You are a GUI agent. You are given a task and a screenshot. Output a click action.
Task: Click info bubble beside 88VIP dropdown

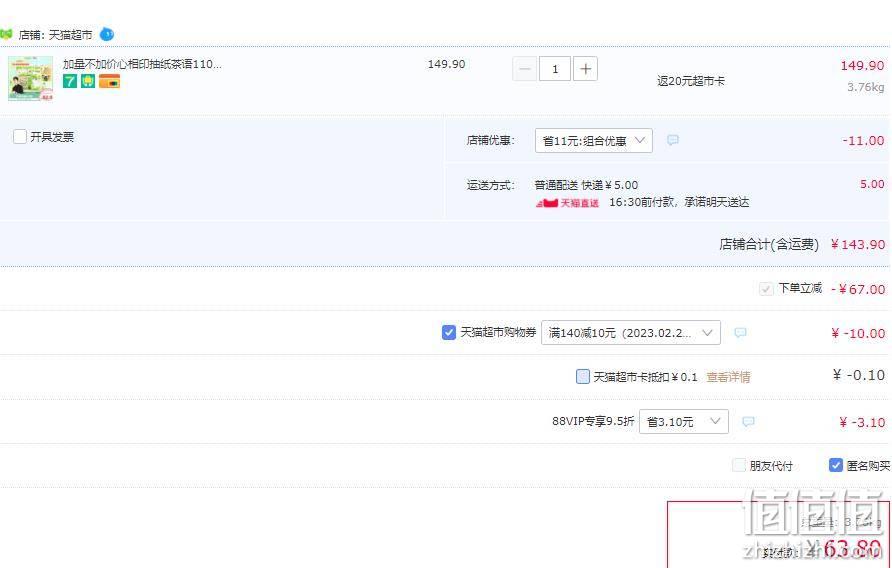point(748,421)
